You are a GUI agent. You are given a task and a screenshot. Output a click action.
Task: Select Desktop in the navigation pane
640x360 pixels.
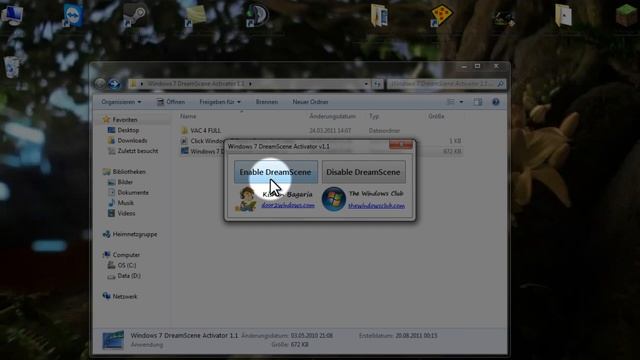[128, 130]
